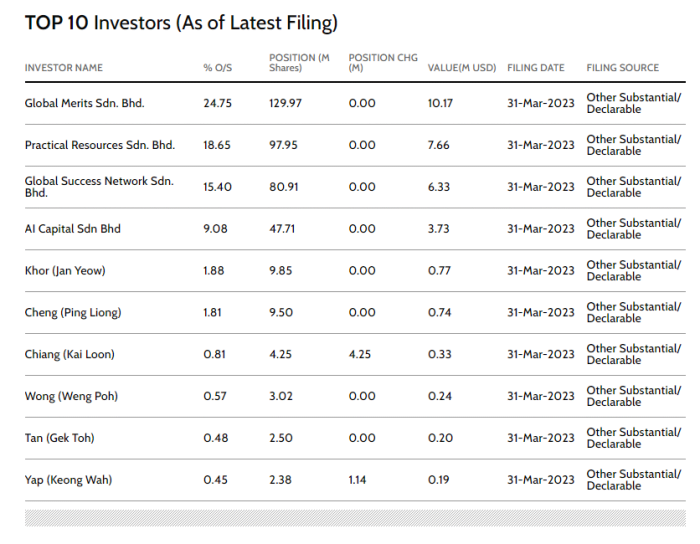Click the 80.91 position value
700x544 pixels.
click(283, 187)
